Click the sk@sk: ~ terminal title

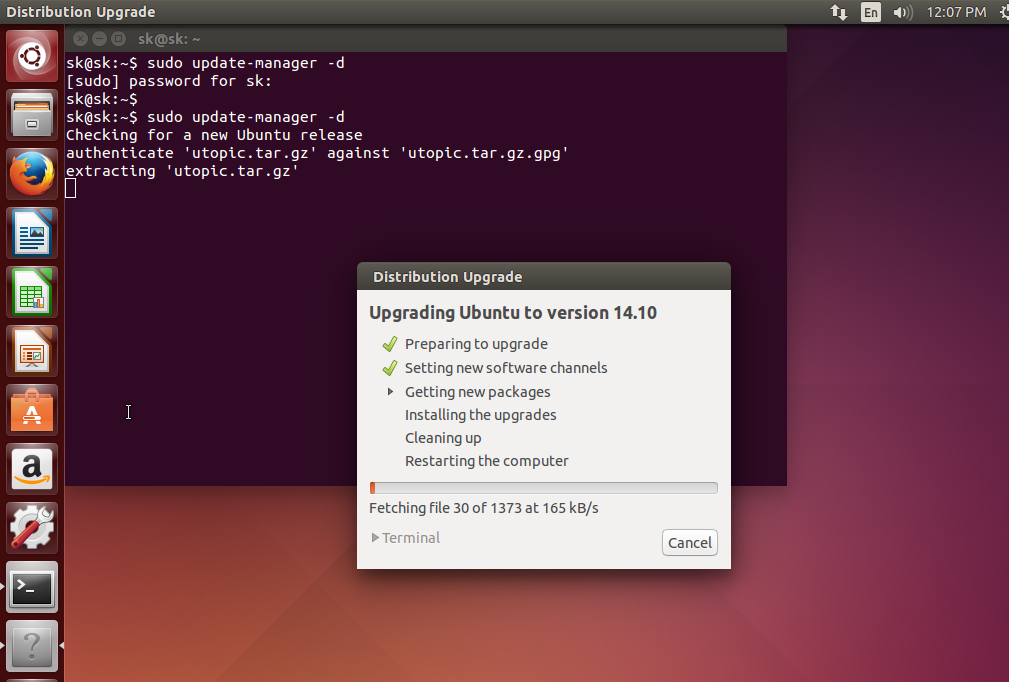[169, 39]
